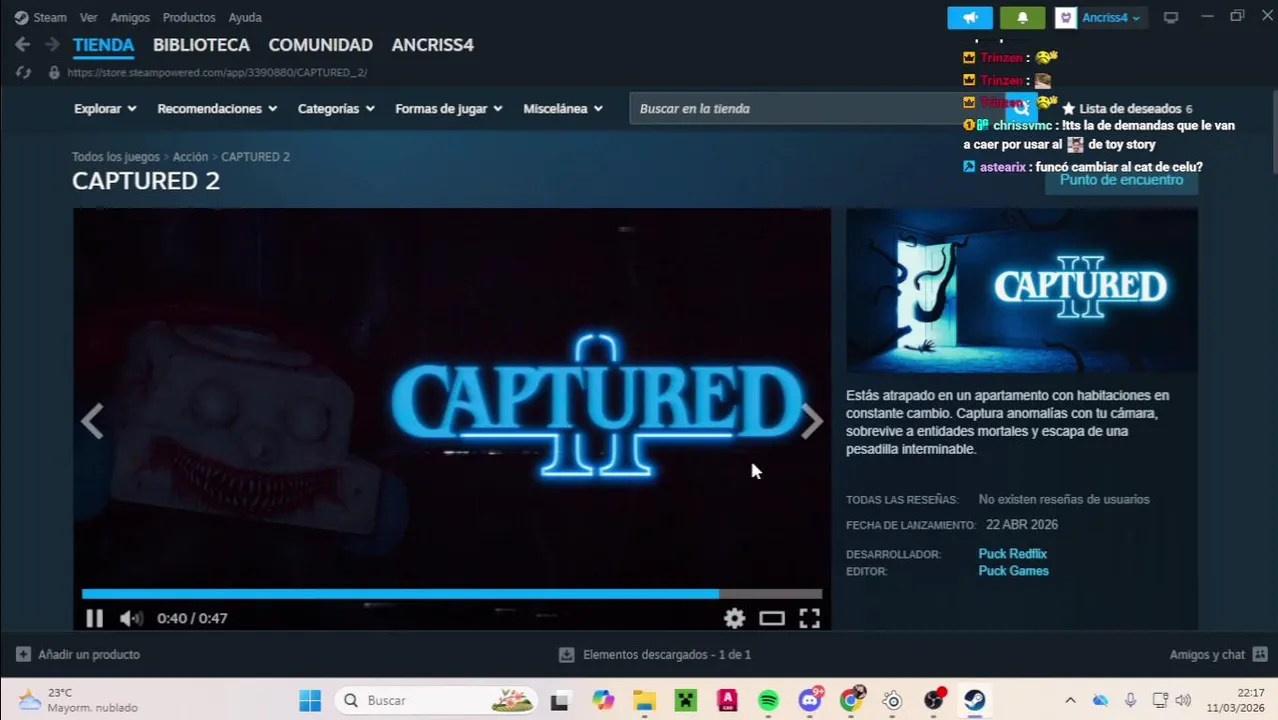Click the Steam icon in taskbar
Image resolution: width=1278 pixels, height=720 pixels.
pyautogui.click(x=974, y=700)
